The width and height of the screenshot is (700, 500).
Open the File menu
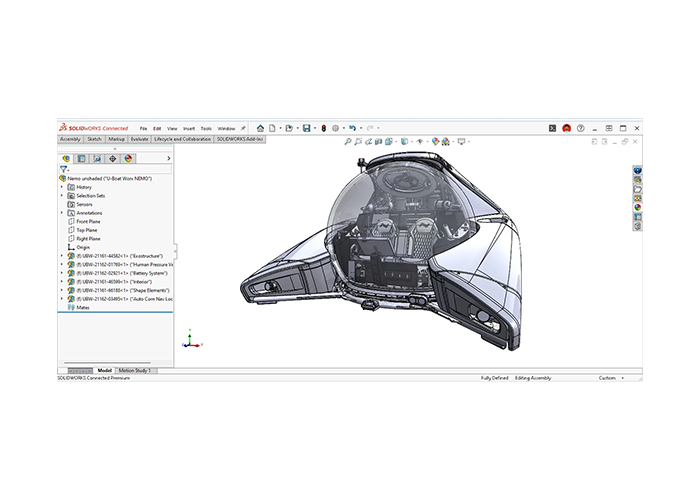pyautogui.click(x=143, y=129)
